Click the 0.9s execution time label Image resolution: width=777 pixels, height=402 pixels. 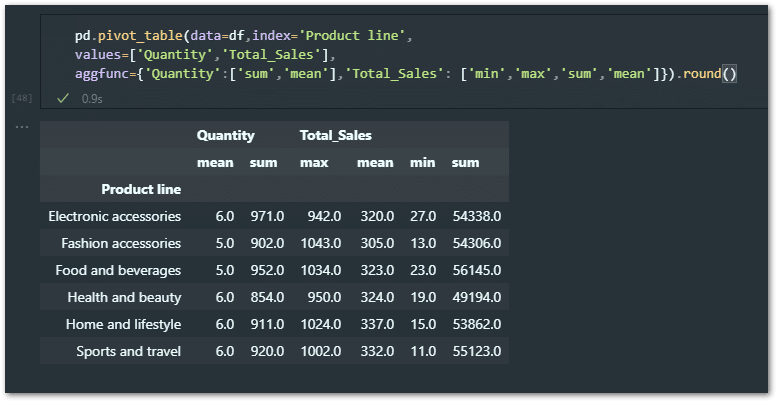pyautogui.click(x=91, y=99)
